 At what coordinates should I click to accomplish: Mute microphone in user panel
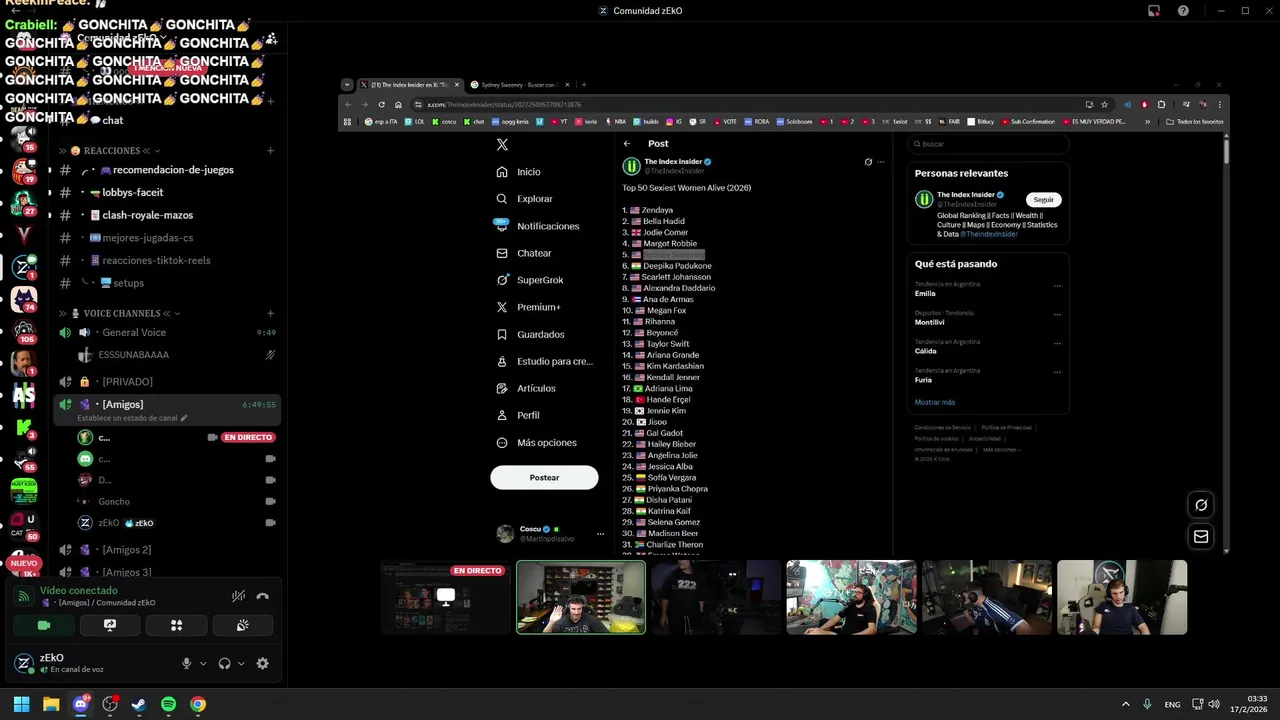[x=186, y=663]
